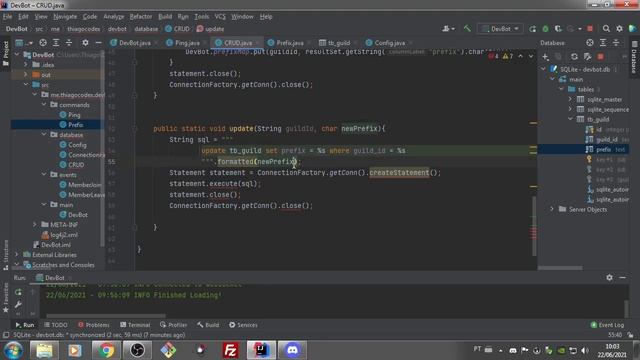This screenshot has width=640, height=360.
Task: Select log4j2.xml file in project tree
Action: 64,235
